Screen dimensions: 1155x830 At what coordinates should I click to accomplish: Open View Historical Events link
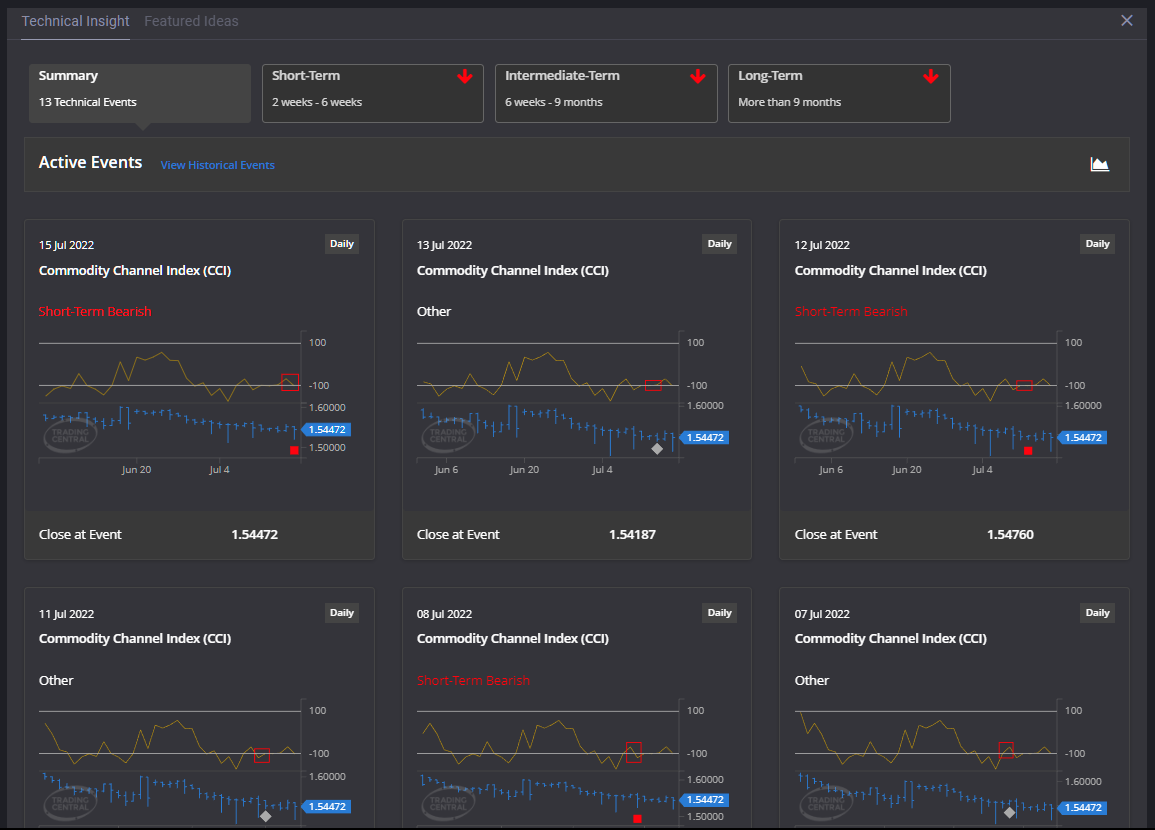(217, 165)
